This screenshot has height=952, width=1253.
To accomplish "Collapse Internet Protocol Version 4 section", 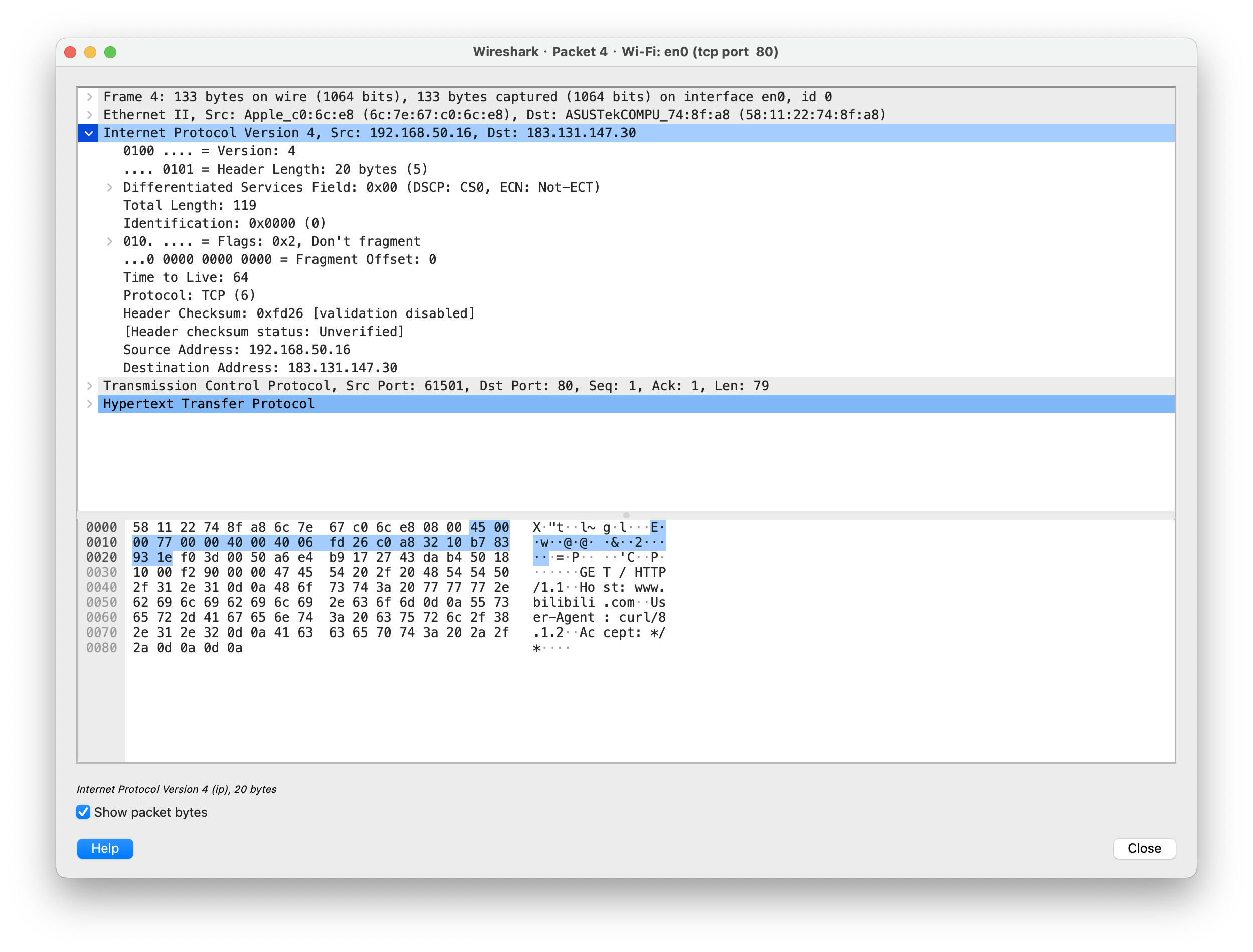I will pos(89,134).
